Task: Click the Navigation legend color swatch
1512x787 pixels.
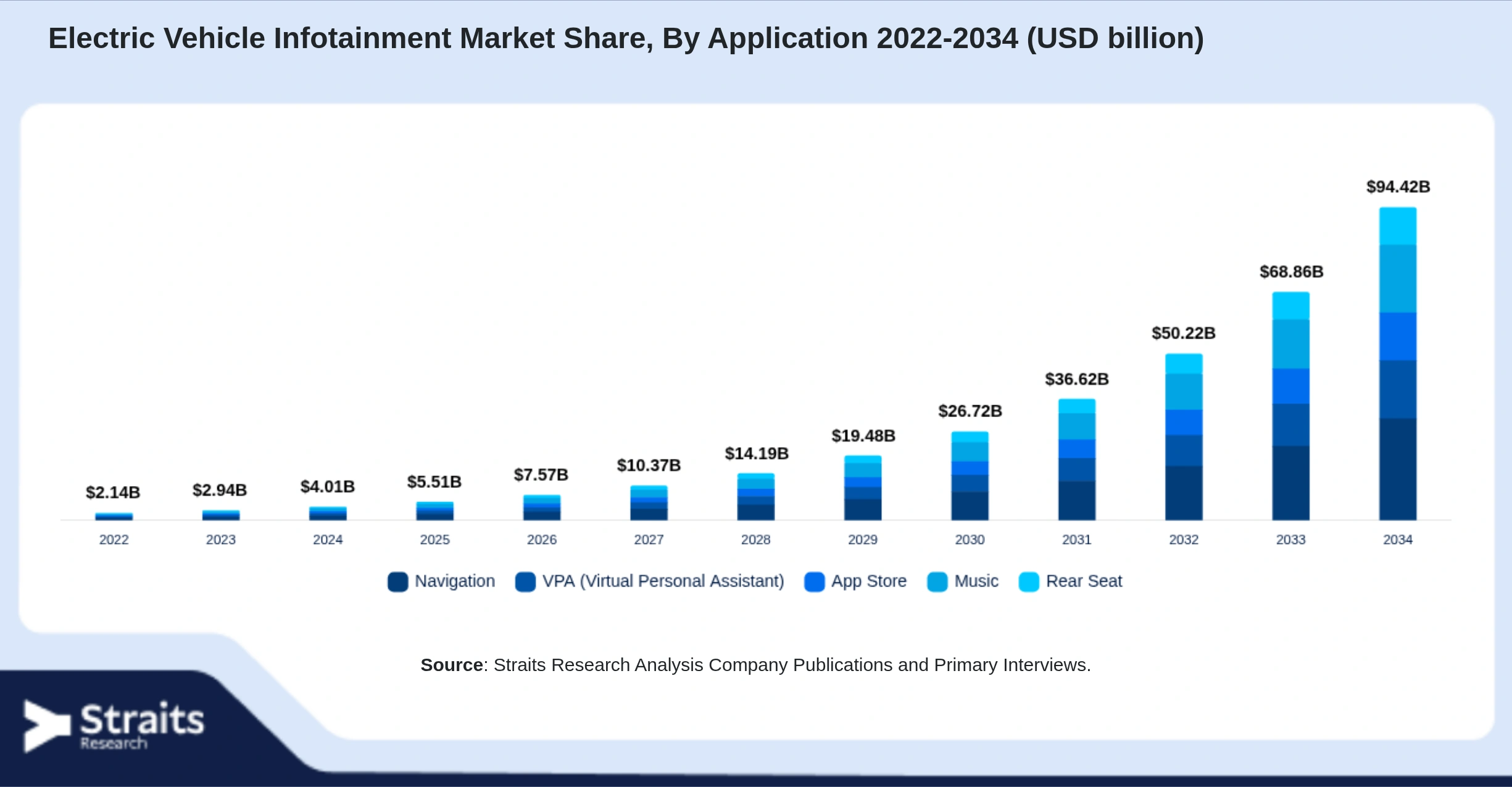Action: (x=397, y=582)
